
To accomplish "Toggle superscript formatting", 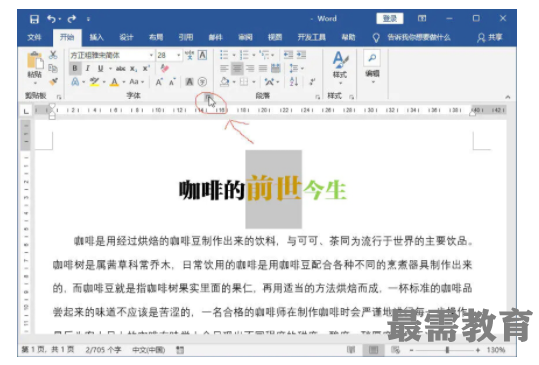I will coord(146,68).
